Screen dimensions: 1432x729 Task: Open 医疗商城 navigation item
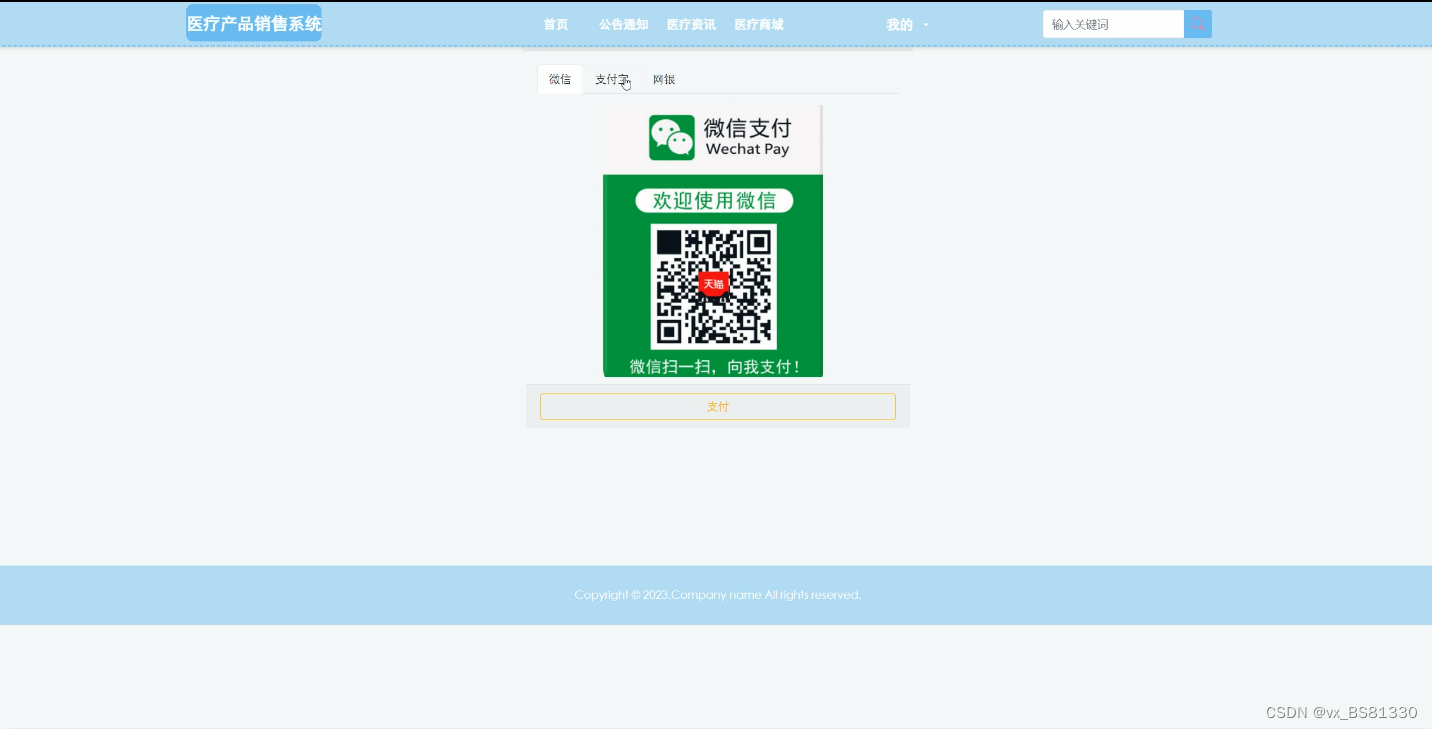(x=759, y=25)
